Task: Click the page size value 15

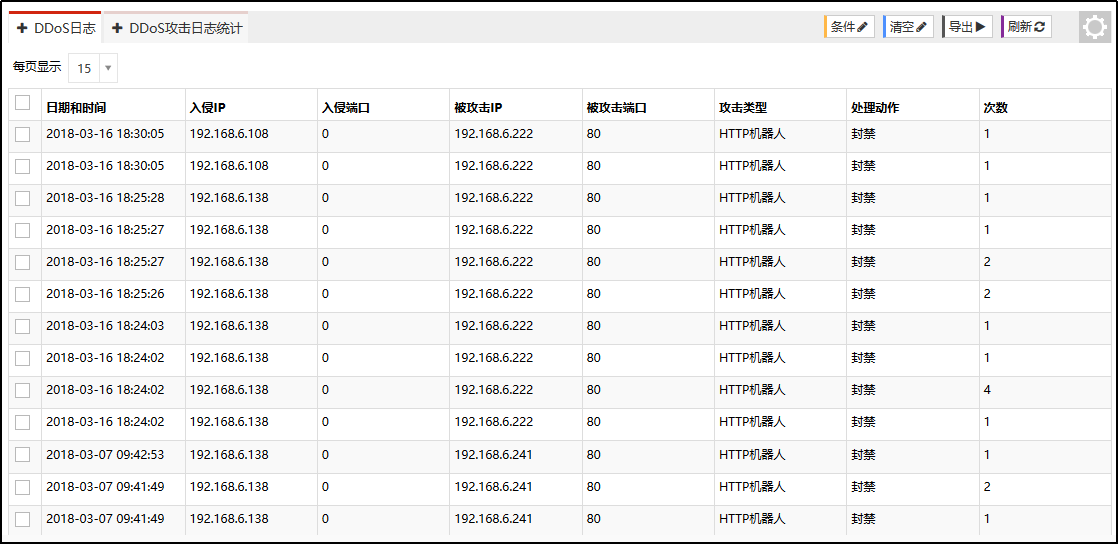Action: pos(84,68)
